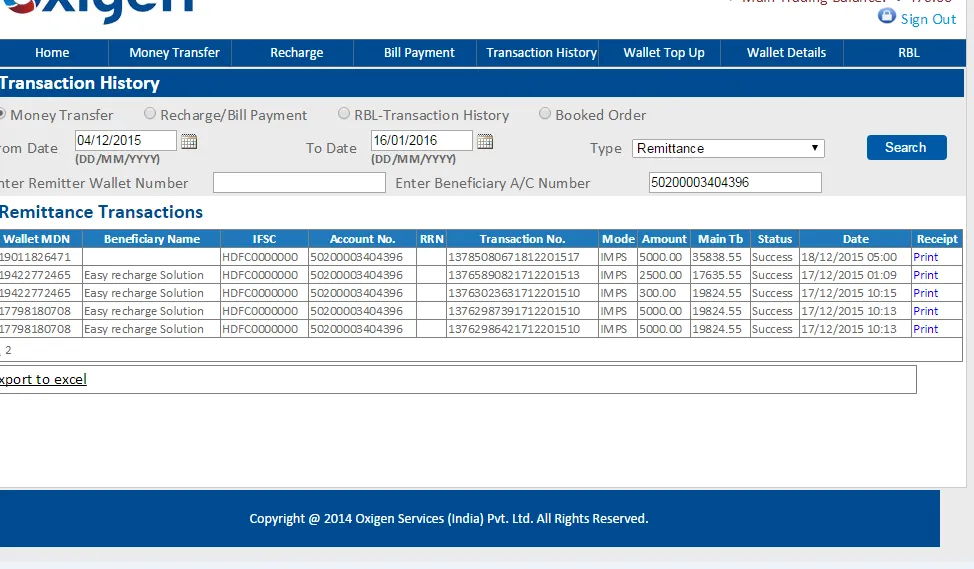The height and width of the screenshot is (569, 974).
Task: Open the RBL menu item
Action: pyautogui.click(x=909, y=53)
